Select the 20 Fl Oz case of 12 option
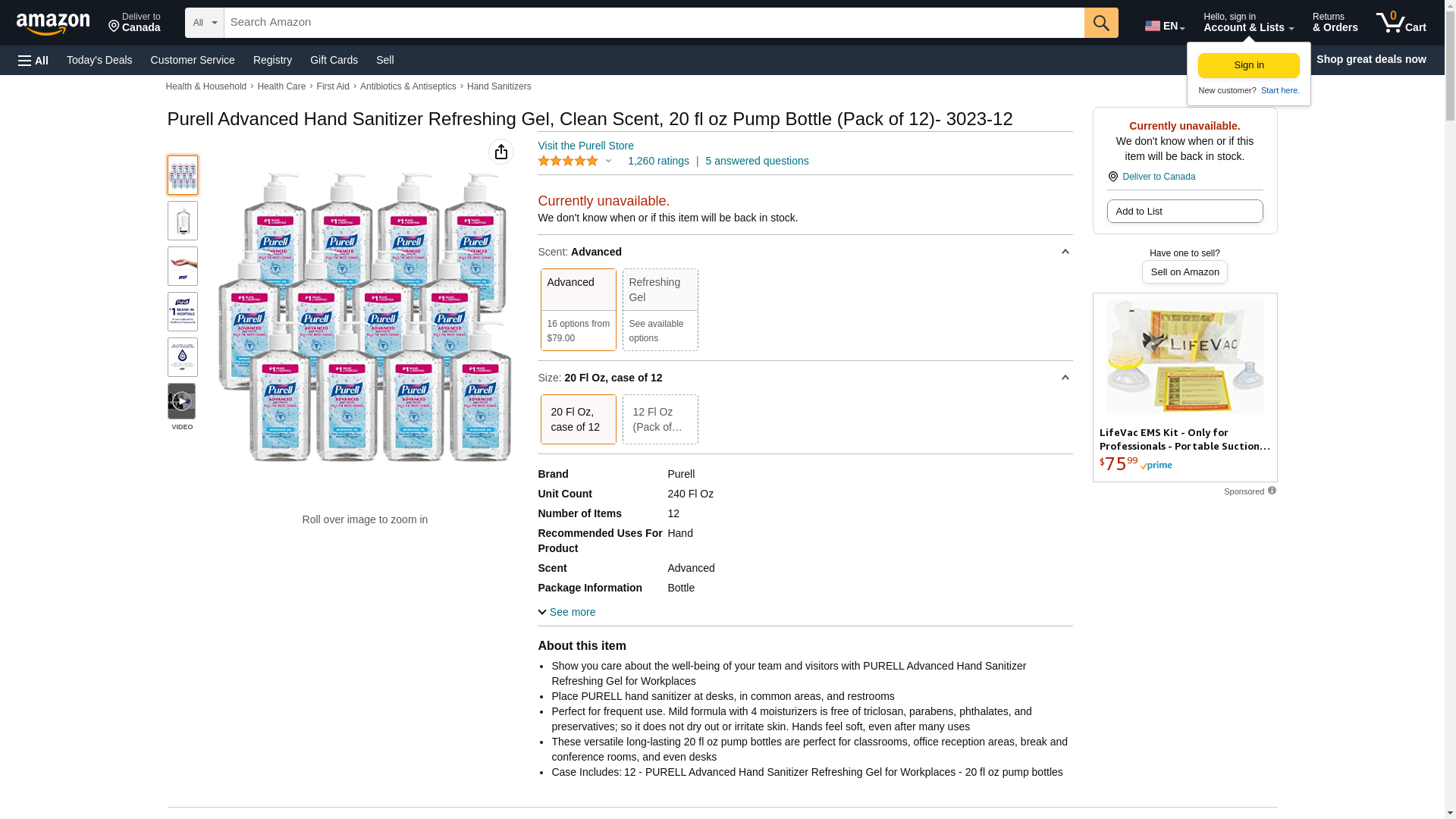Image resolution: width=1456 pixels, height=819 pixels. coord(578,419)
